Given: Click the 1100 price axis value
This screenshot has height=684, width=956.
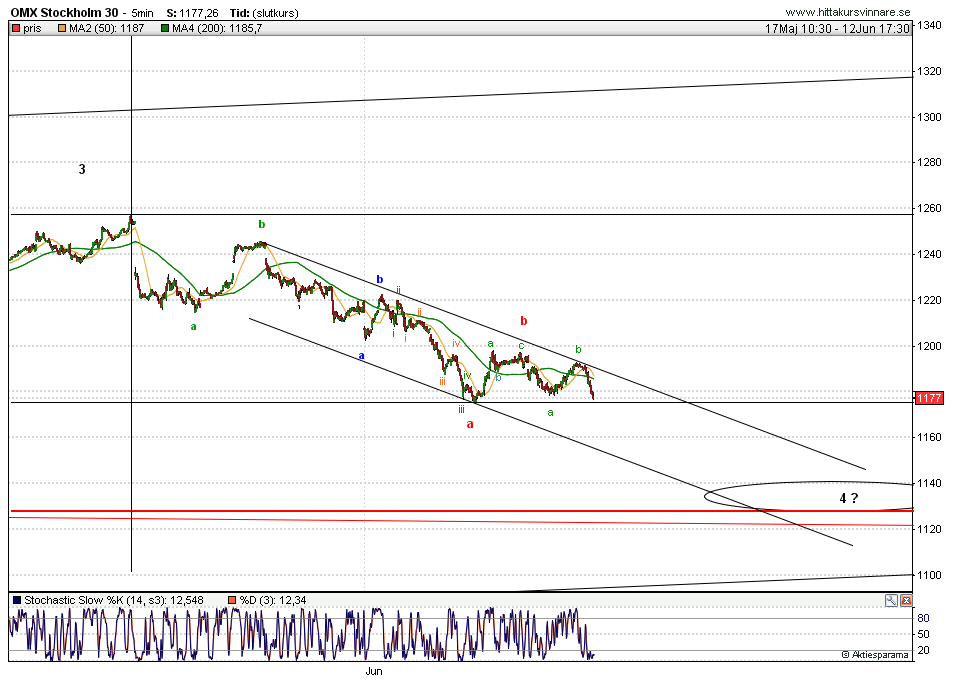Looking at the screenshot, I should 930,575.
